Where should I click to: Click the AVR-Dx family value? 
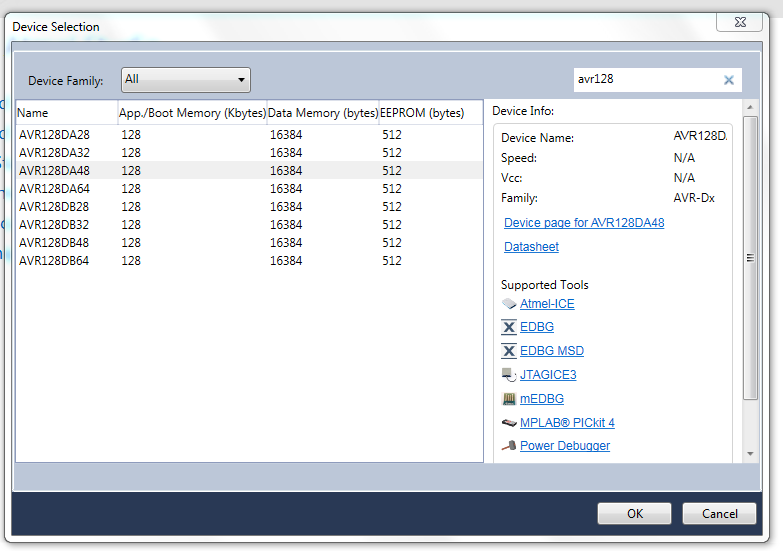tap(694, 198)
